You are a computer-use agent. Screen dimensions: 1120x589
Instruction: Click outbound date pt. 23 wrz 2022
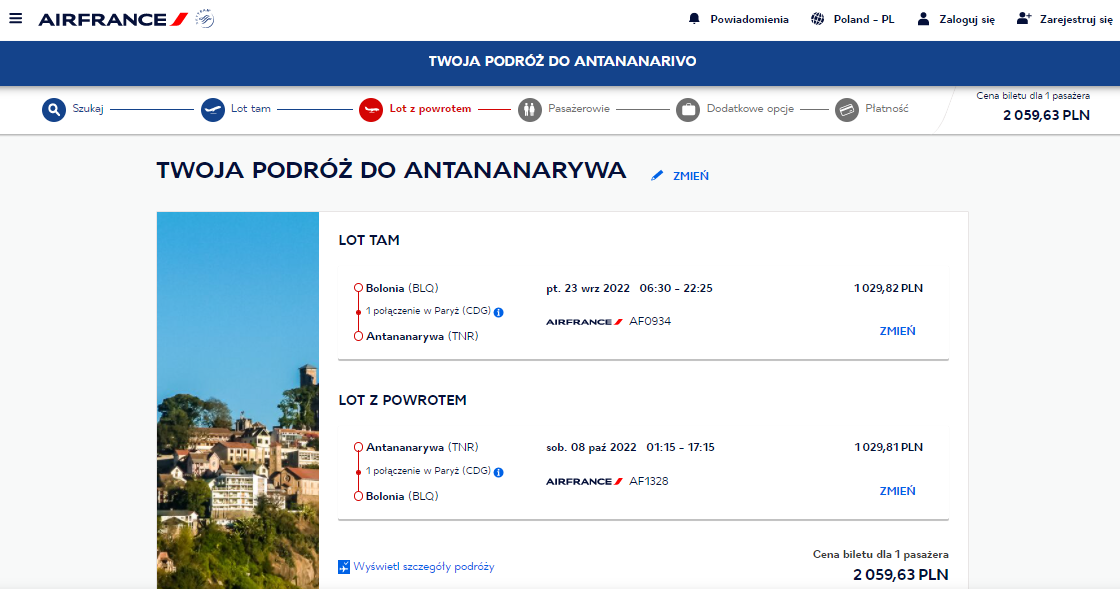click(588, 288)
